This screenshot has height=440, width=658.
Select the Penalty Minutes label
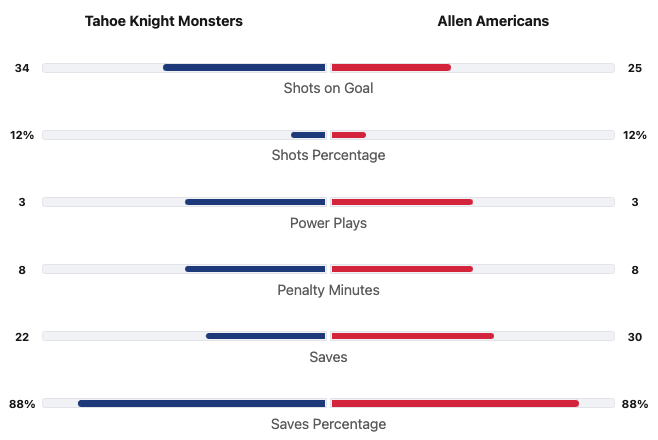coord(328,290)
